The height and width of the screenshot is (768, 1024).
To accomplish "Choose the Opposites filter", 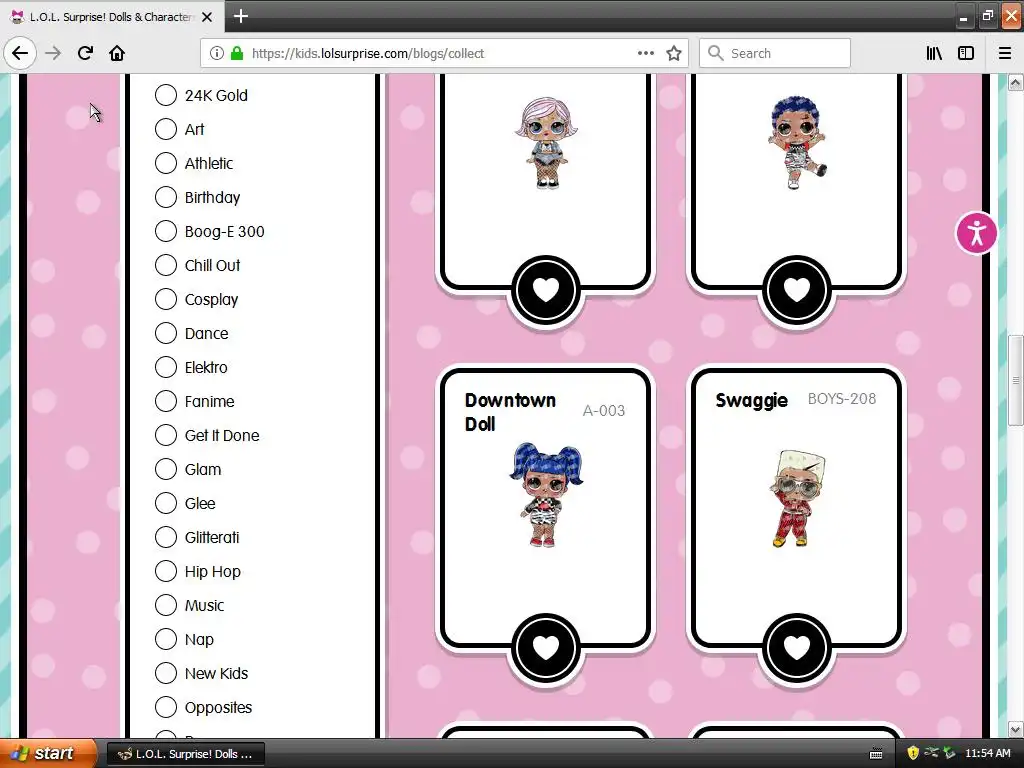I will (x=203, y=707).
